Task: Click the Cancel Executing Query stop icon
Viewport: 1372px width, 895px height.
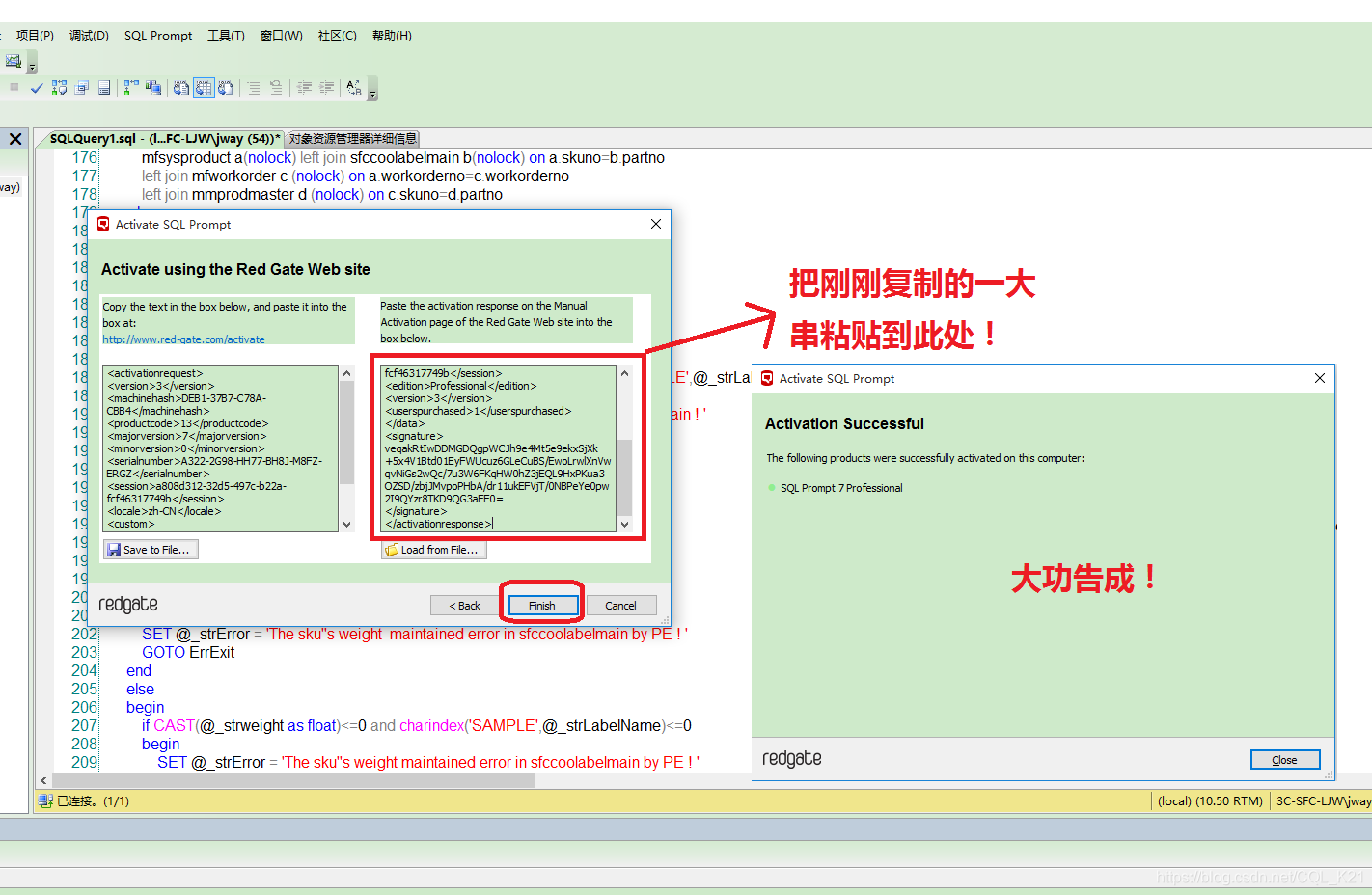Action: (x=14, y=87)
